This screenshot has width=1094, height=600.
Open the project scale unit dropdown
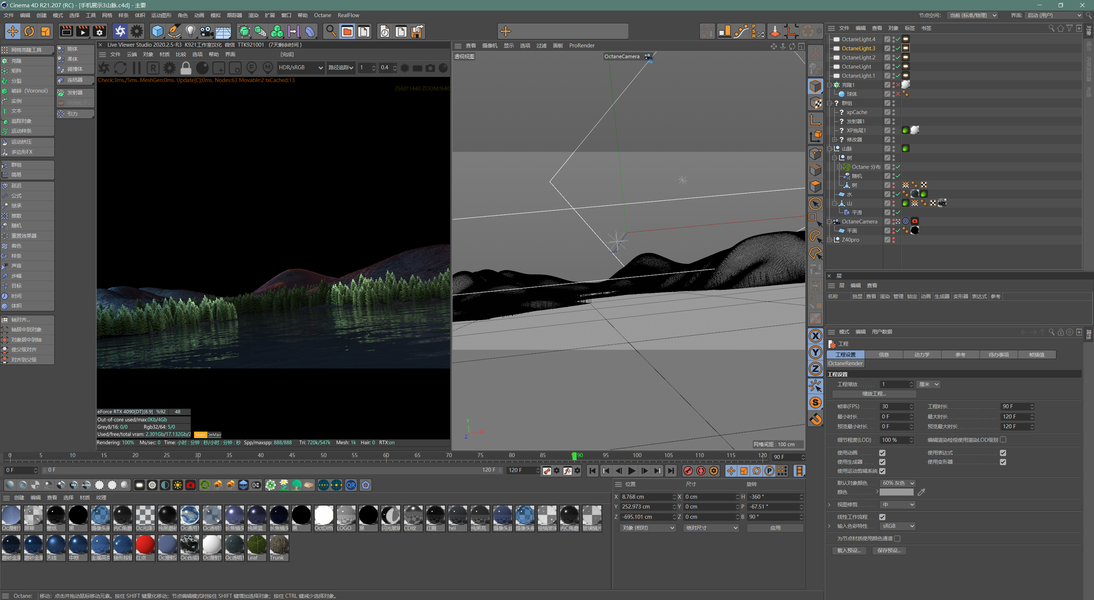(x=929, y=384)
